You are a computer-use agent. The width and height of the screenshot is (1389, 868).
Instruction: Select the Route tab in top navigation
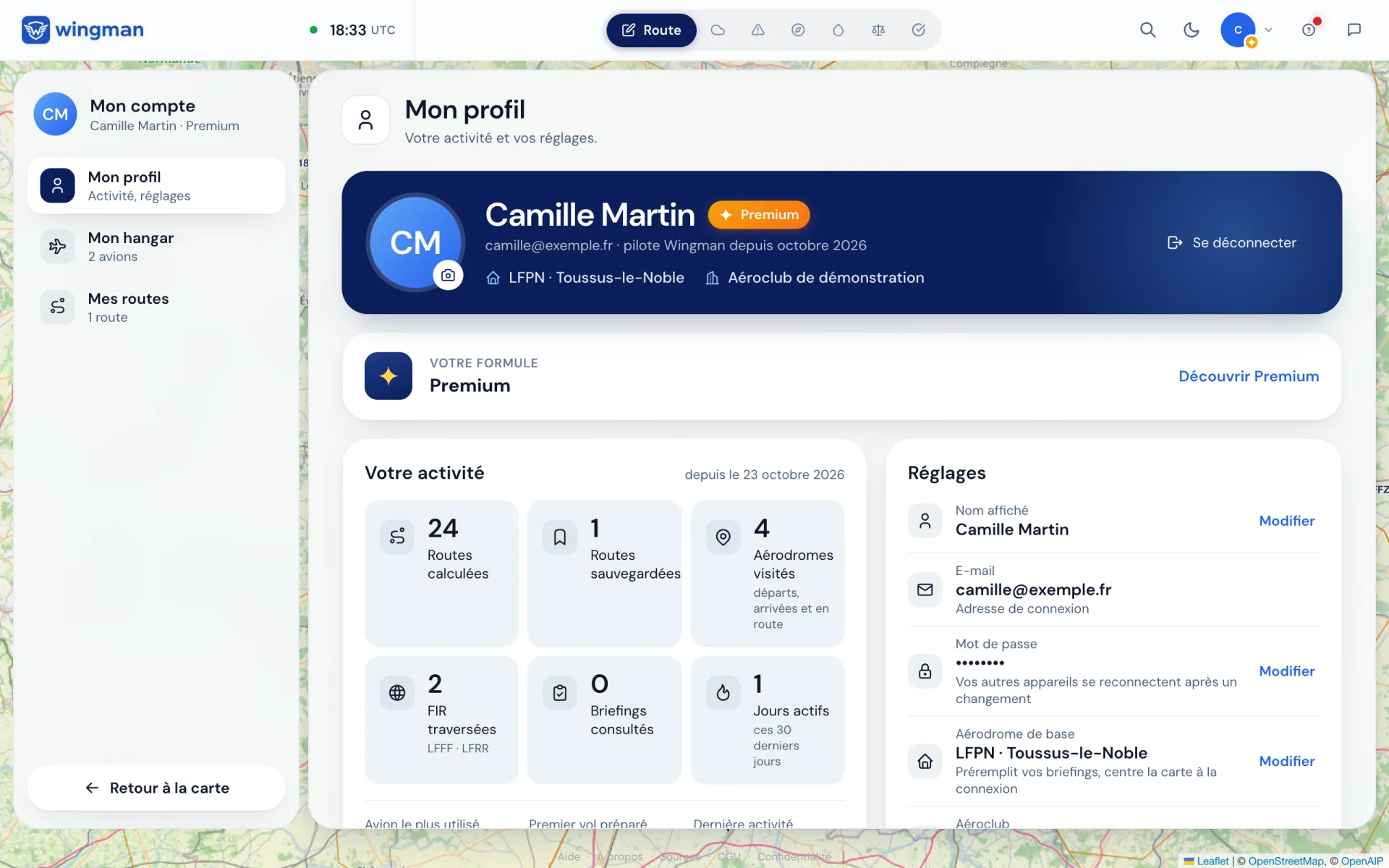(651, 30)
